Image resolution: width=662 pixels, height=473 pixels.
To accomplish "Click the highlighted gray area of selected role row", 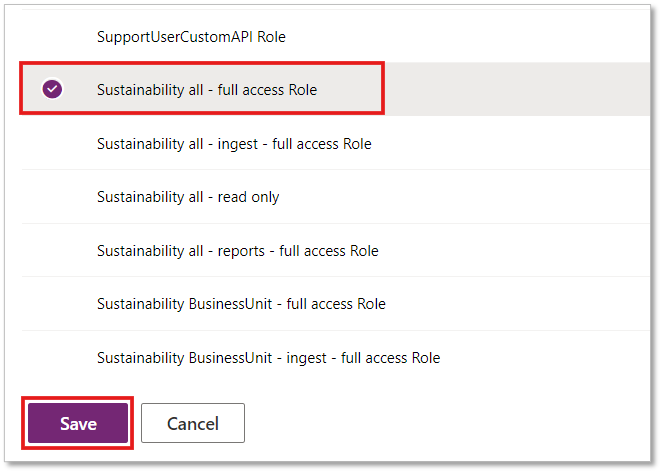I will click(x=517, y=89).
